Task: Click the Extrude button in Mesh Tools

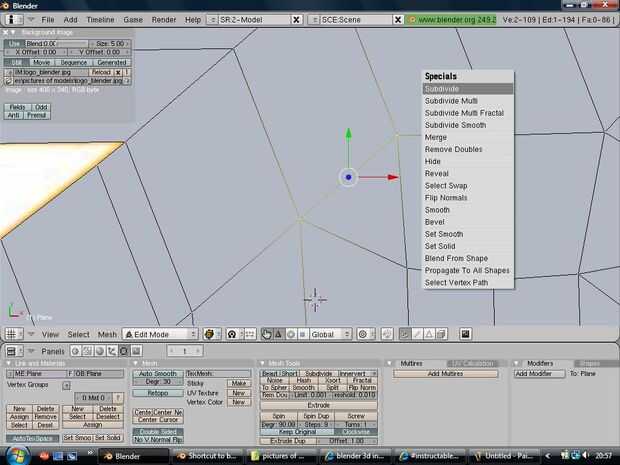Action: [318, 405]
